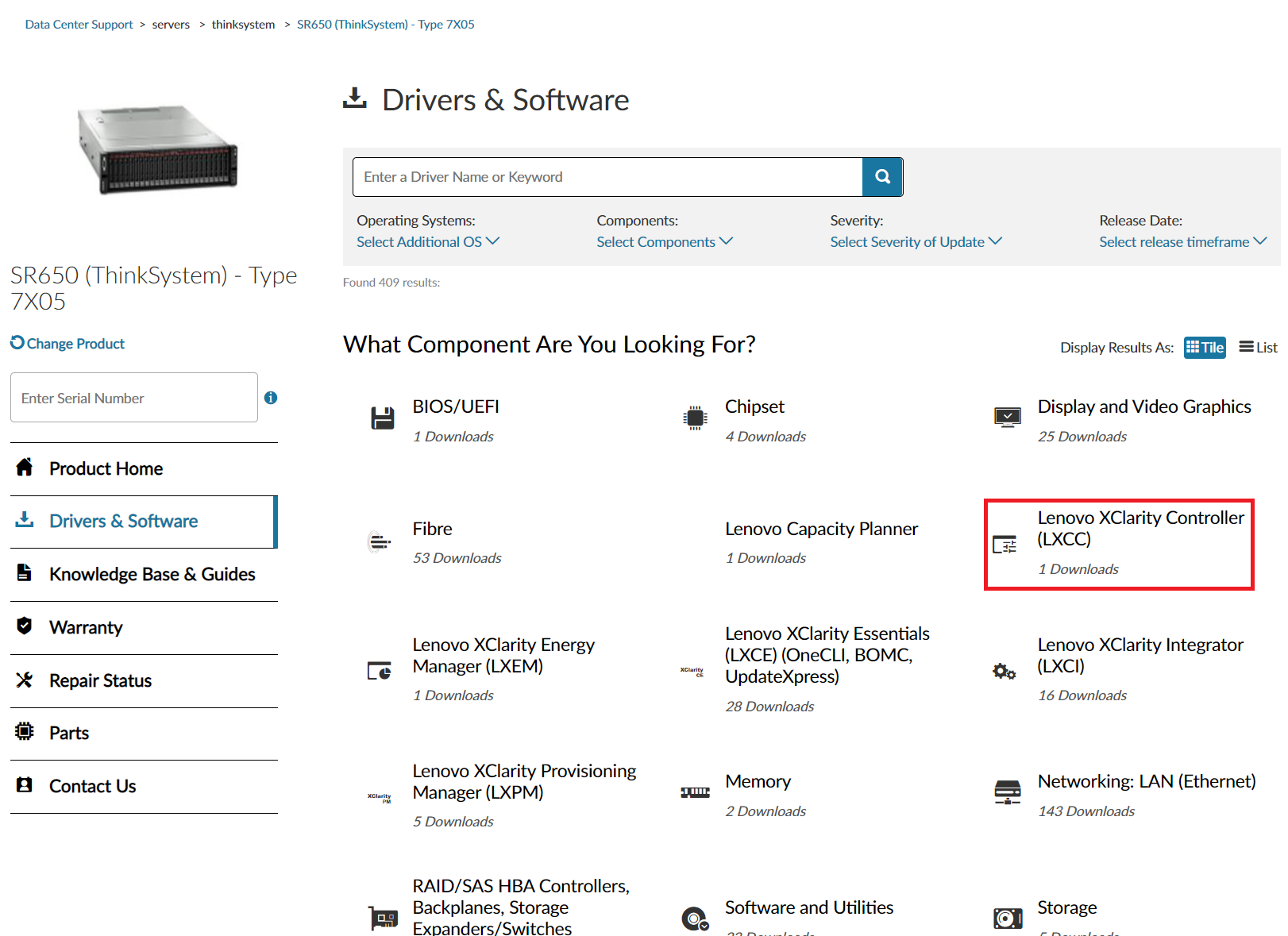The width and height of the screenshot is (1288, 936).
Task: Open the BIOS/UEFI component tile
Action: tap(456, 406)
